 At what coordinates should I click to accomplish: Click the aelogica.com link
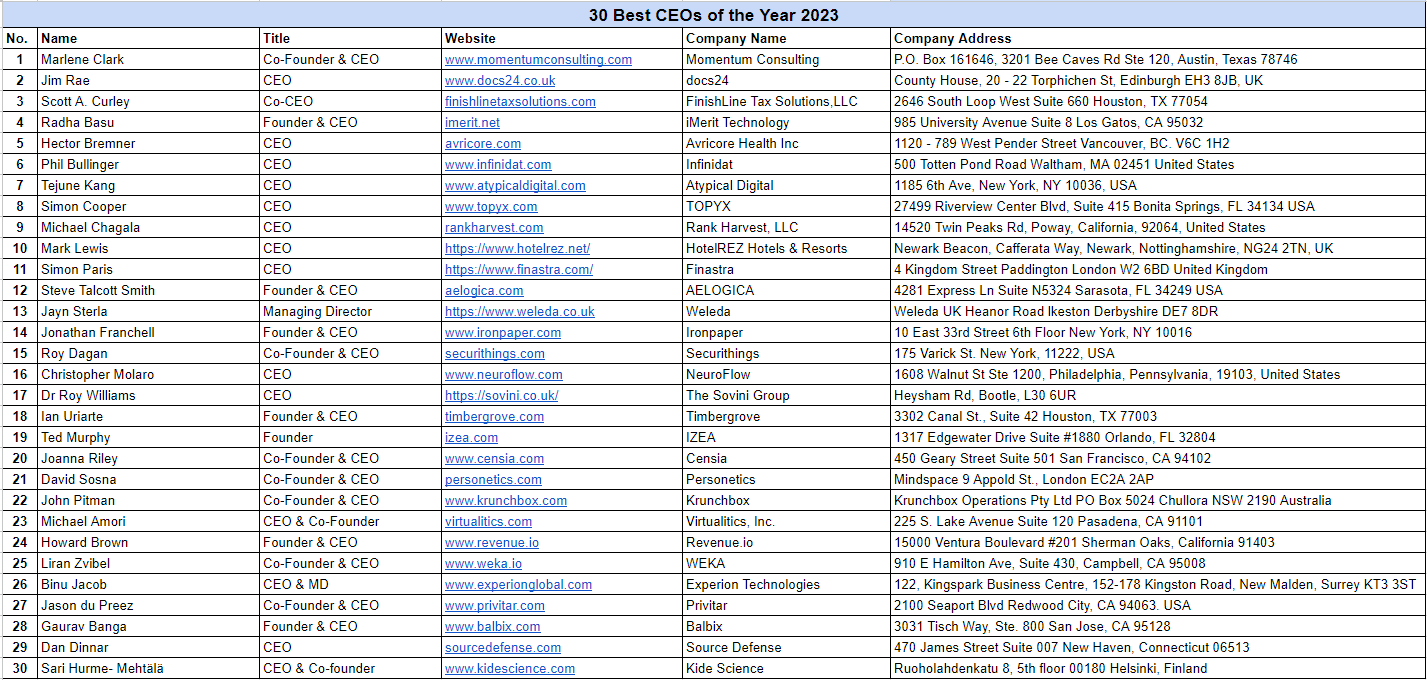point(484,290)
